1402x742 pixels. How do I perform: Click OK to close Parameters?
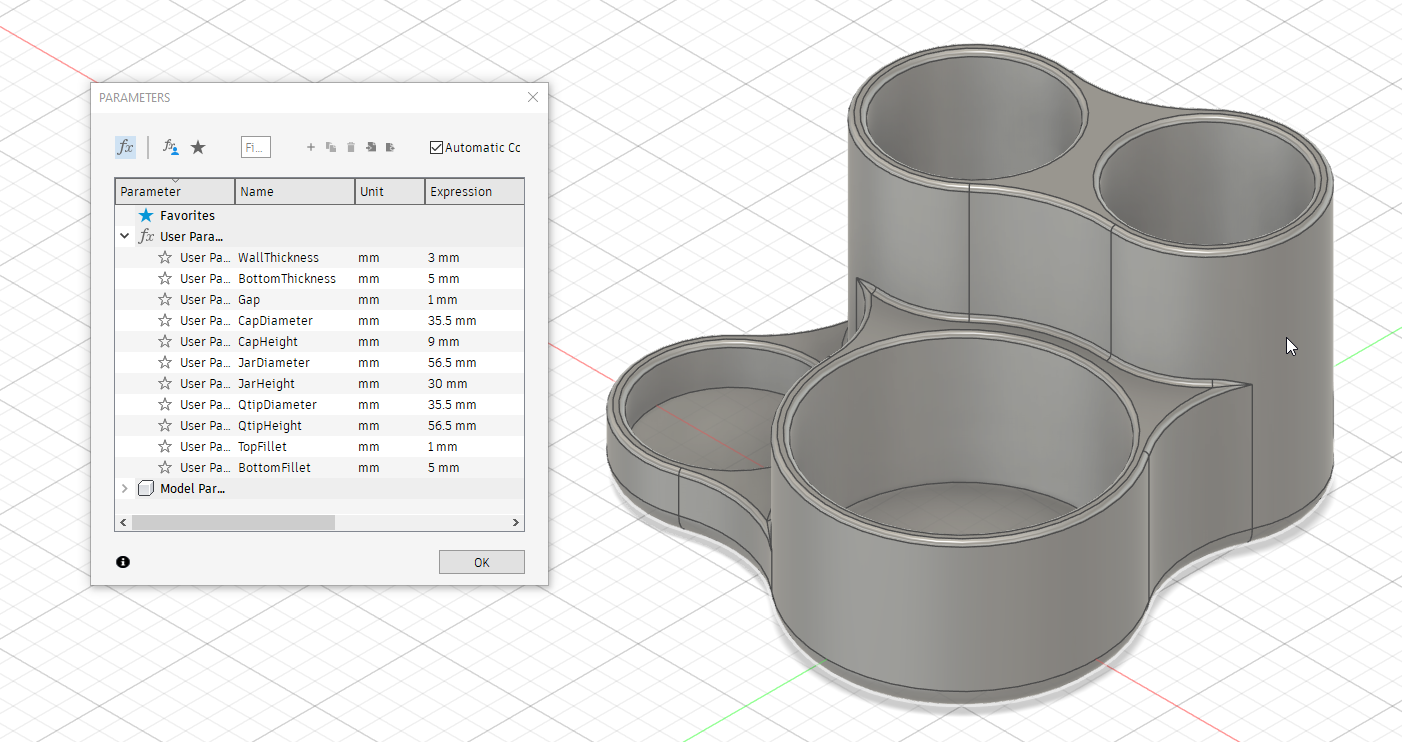[x=481, y=562]
